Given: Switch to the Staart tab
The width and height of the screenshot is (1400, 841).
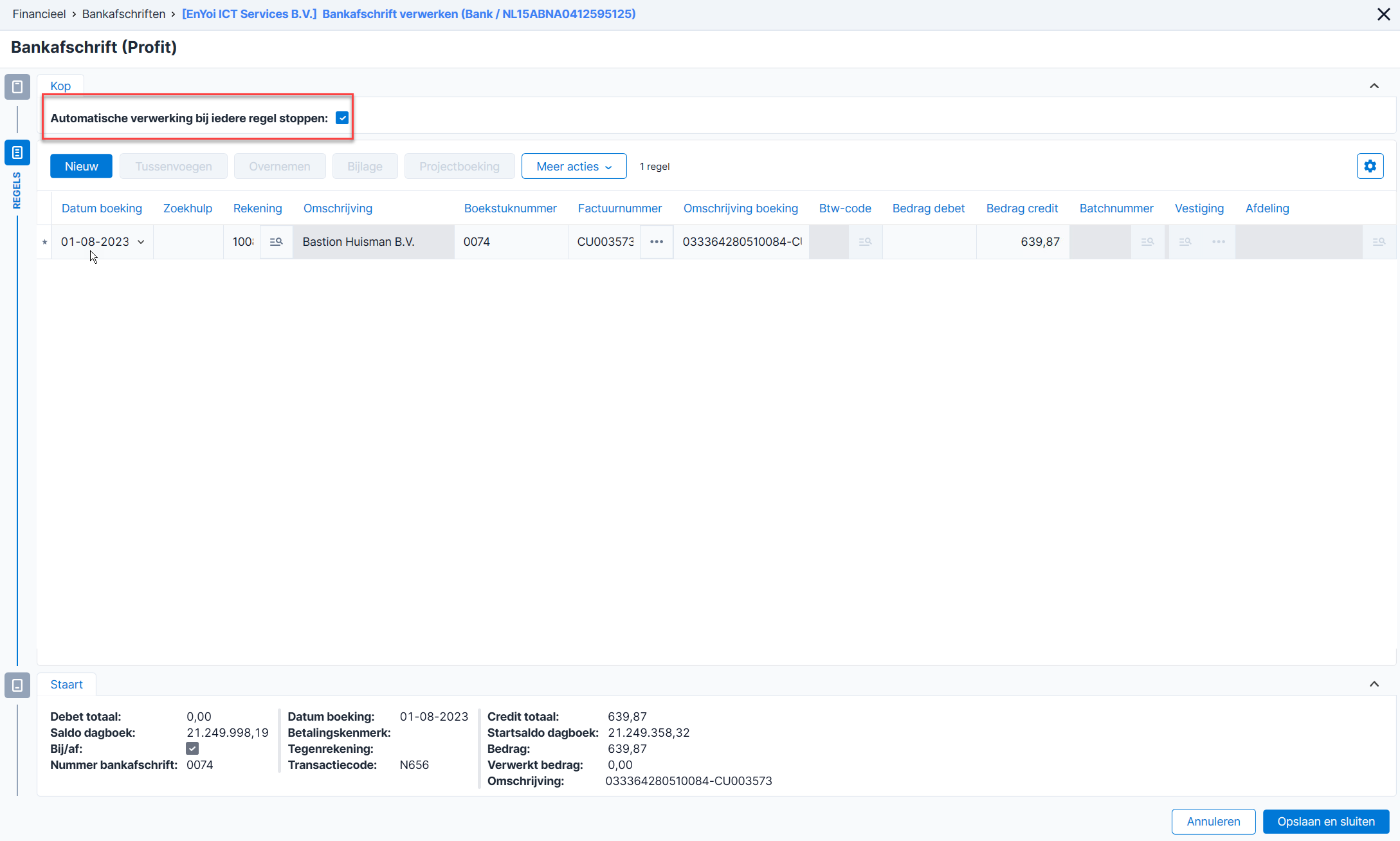Looking at the screenshot, I should click(x=66, y=685).
